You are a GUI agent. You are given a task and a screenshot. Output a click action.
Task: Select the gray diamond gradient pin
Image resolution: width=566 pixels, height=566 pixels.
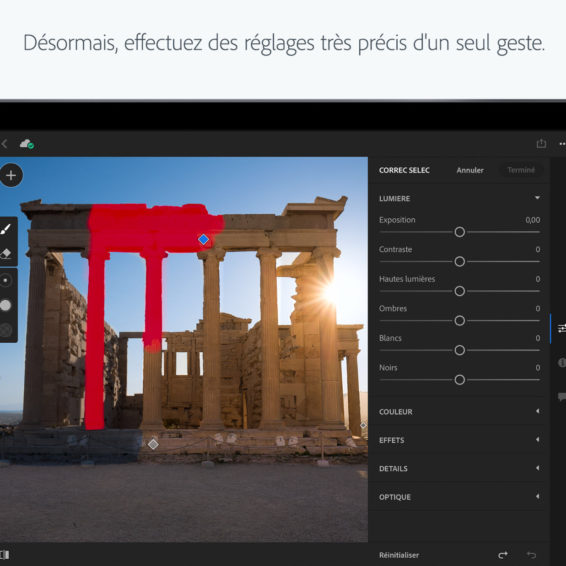point(153,444)
